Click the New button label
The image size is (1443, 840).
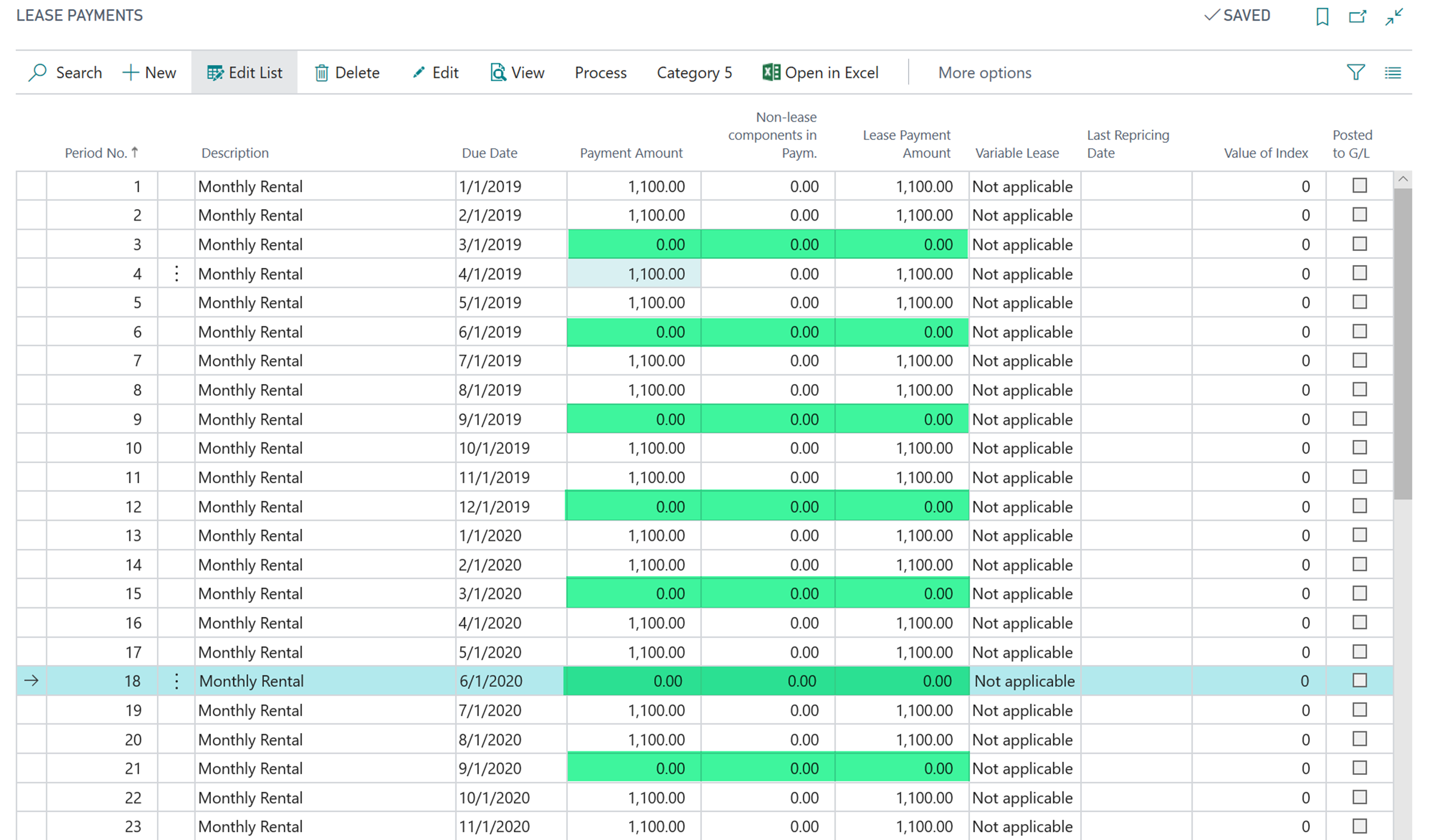[x=160, y=72]
